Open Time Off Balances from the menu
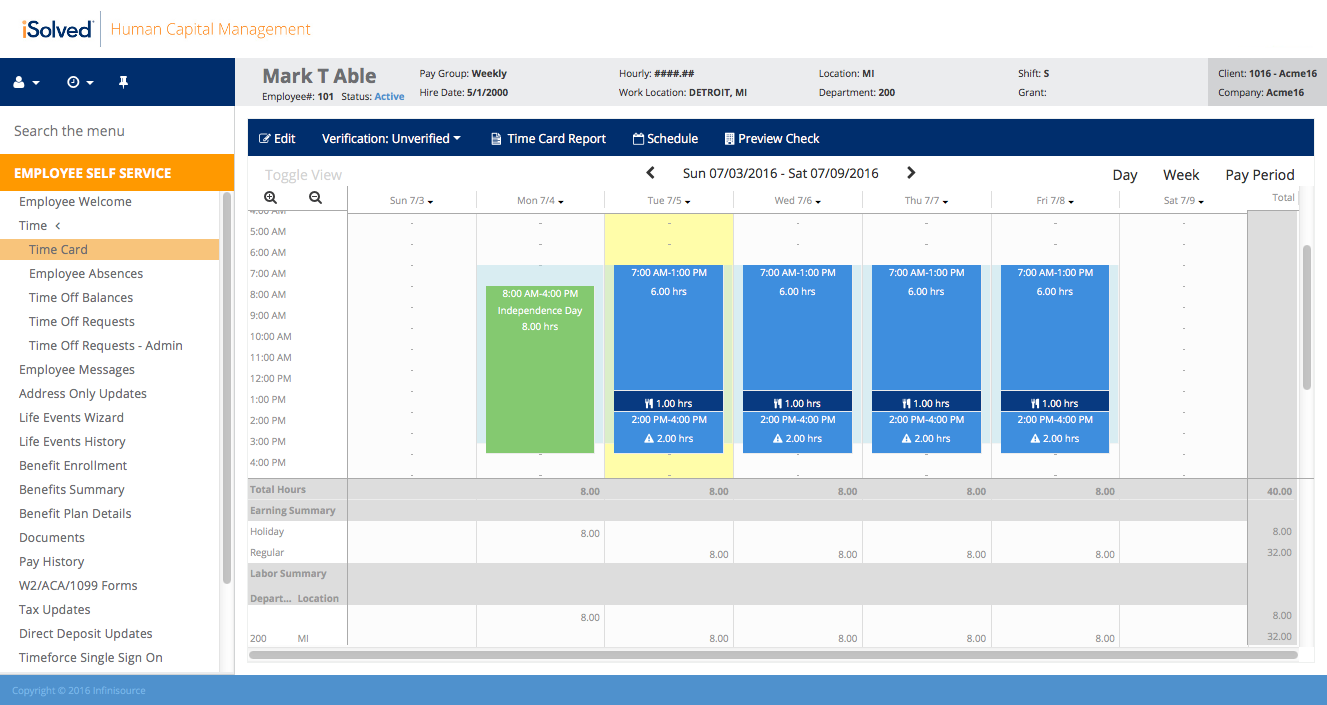Image resolution: width=1327 pixels, height=705 pixels. click(81, 297)
